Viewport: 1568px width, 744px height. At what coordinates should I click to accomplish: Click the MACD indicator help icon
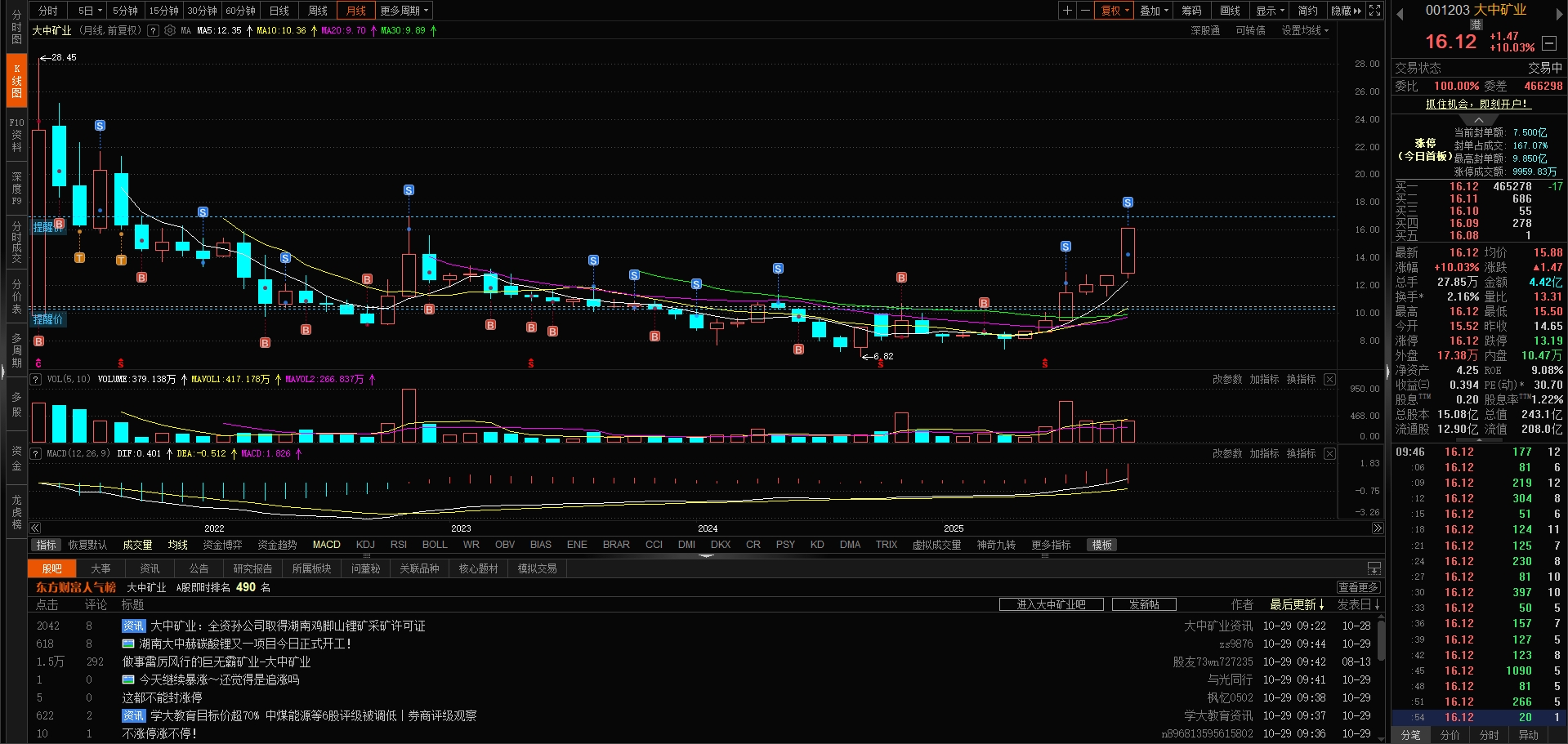[36, 453]
